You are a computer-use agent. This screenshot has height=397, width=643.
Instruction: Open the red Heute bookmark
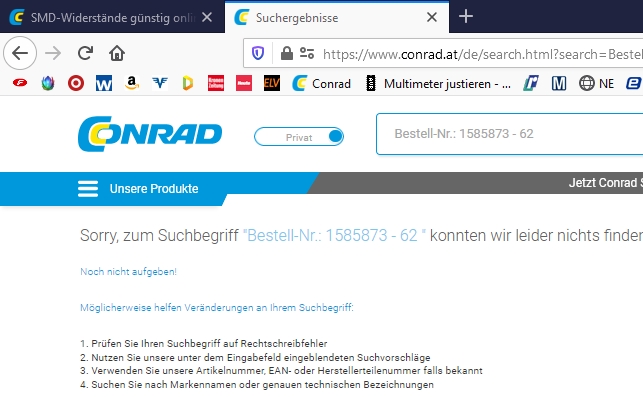tap(244, 83)
